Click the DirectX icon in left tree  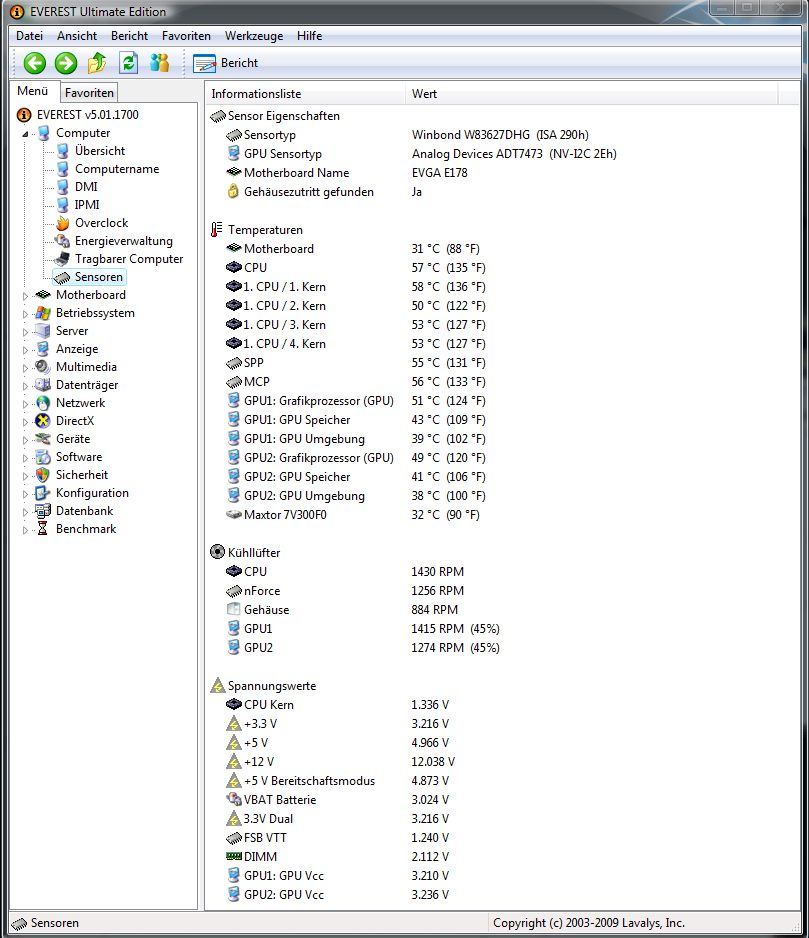coord(42,421)
